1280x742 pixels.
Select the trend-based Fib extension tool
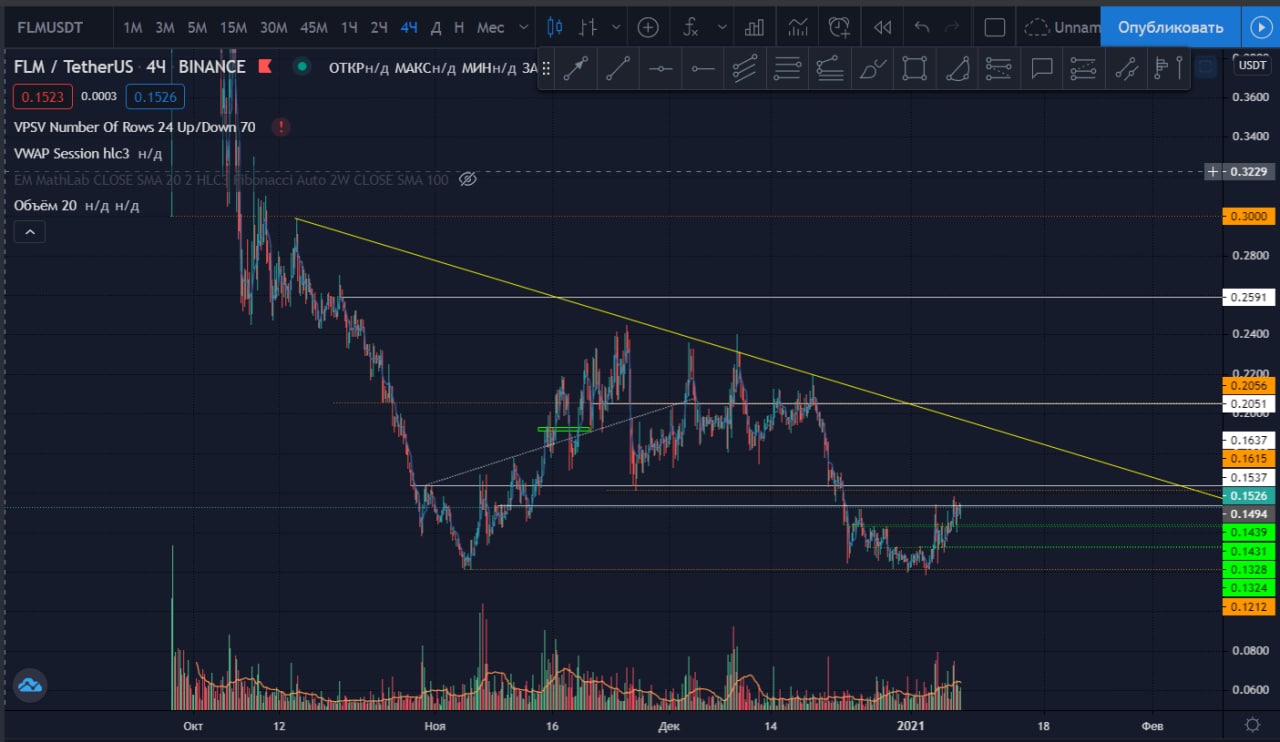(830, 68)
